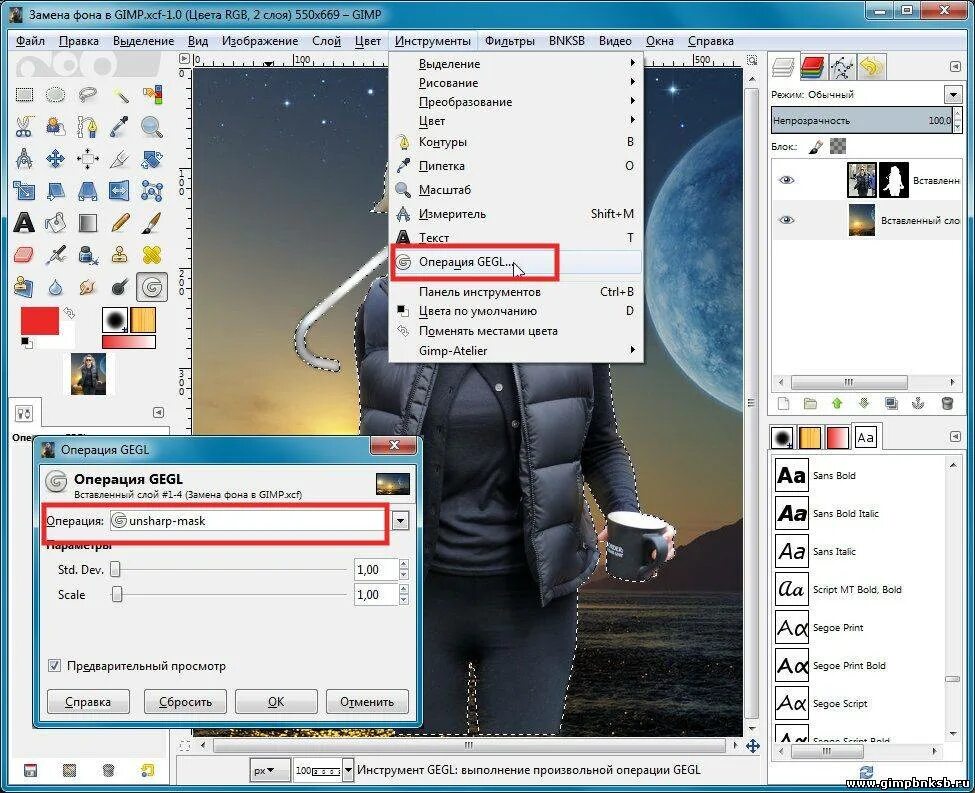Select the GEGL Operation tool in toolbox
Screen dimensions: 975x793
click(x=152, y=287)
